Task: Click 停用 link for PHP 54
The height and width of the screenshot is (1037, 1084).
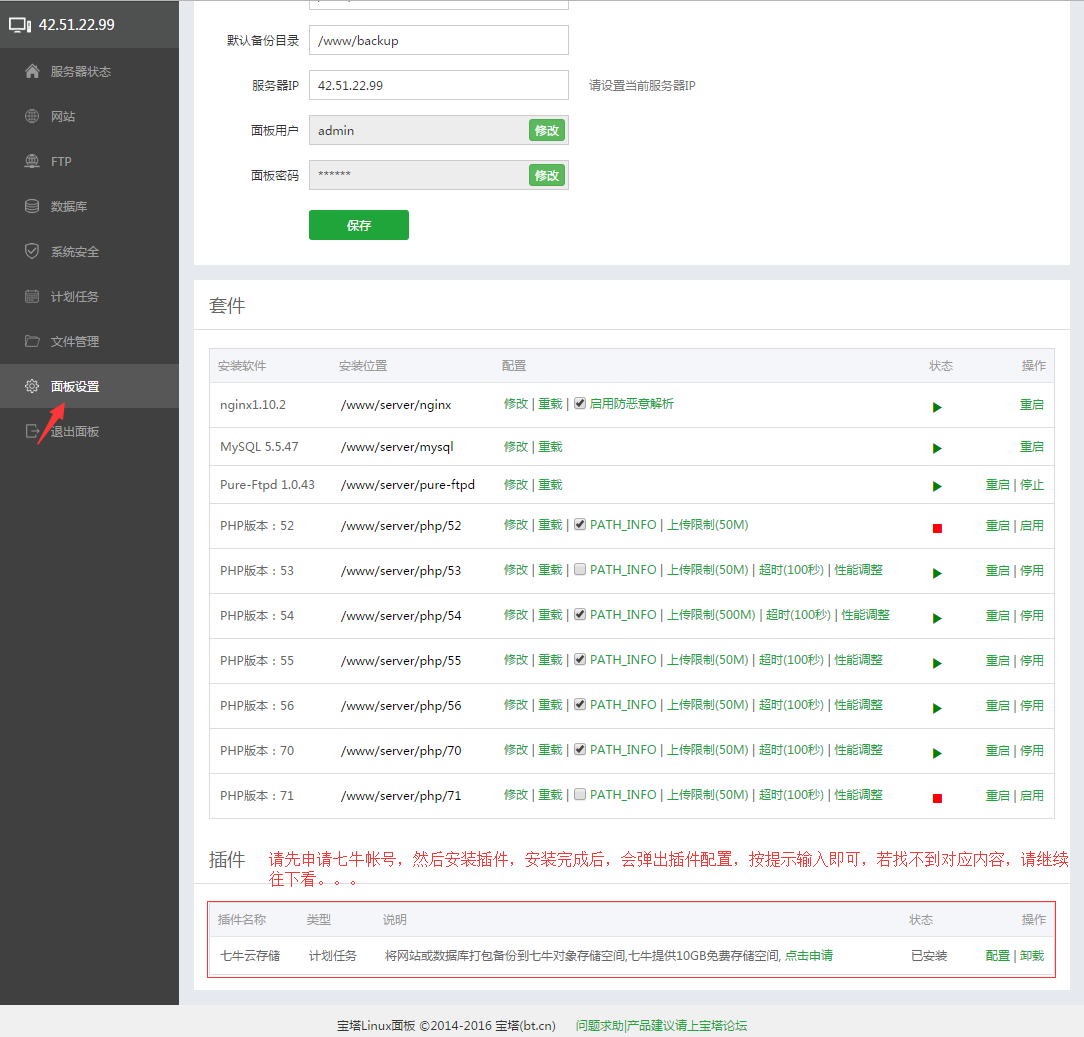Action: tap(1031, 615)
